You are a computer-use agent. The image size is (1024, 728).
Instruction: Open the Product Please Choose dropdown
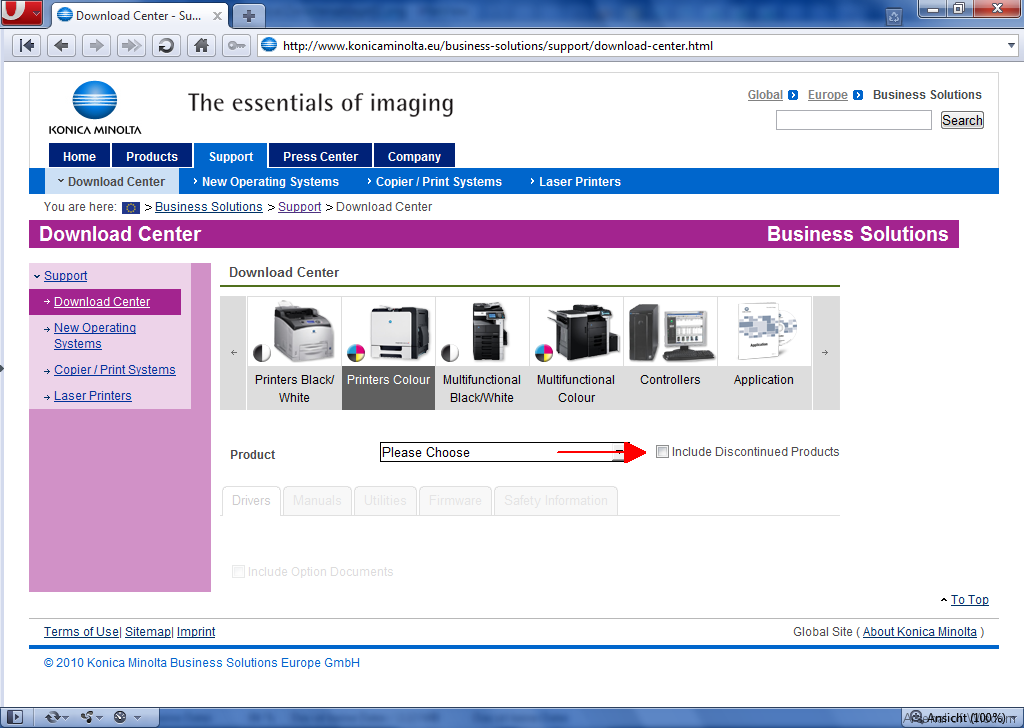click(x=503, y=452)
